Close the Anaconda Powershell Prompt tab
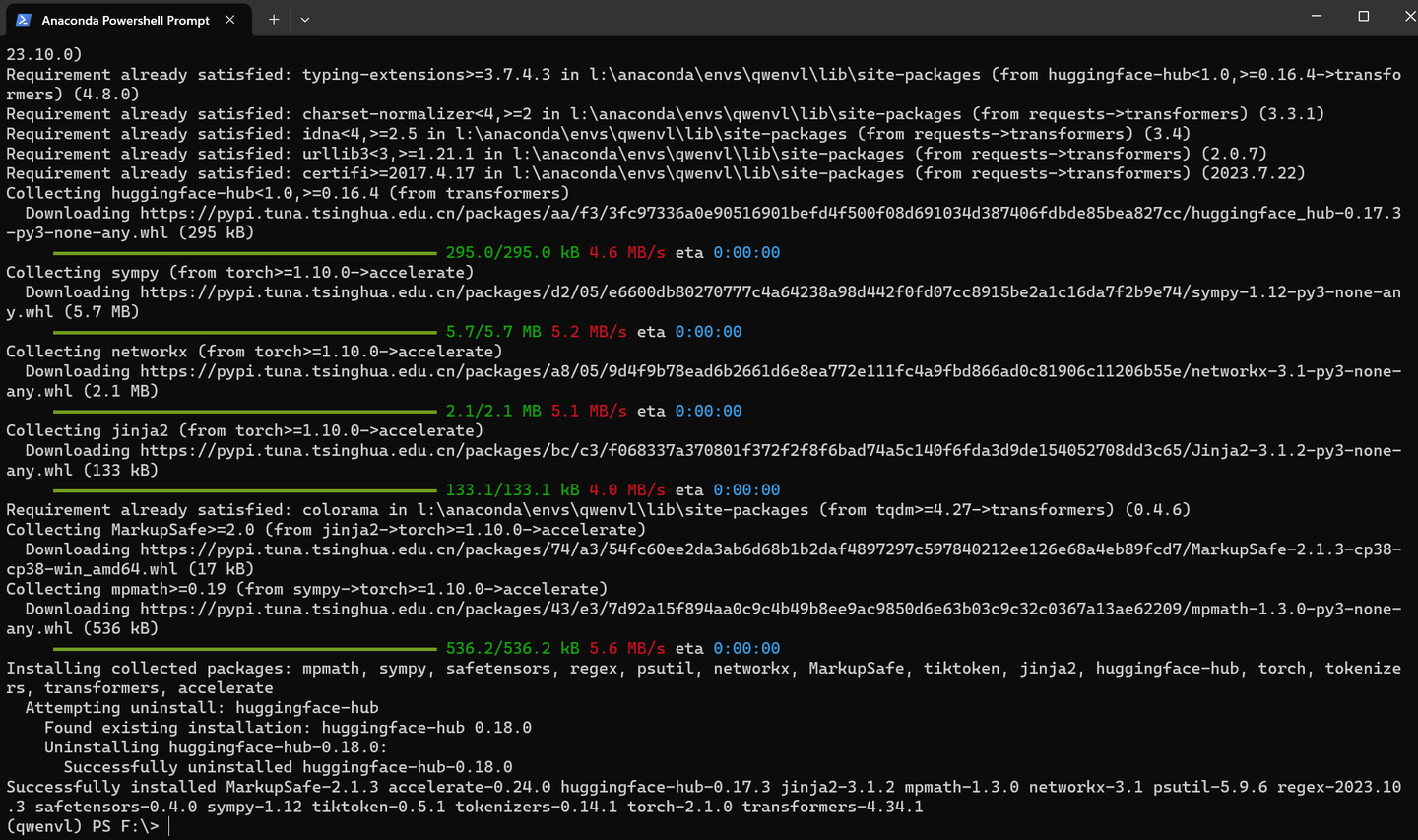Viewport: 1418px width, 840px height. click(x=230, y=20)
